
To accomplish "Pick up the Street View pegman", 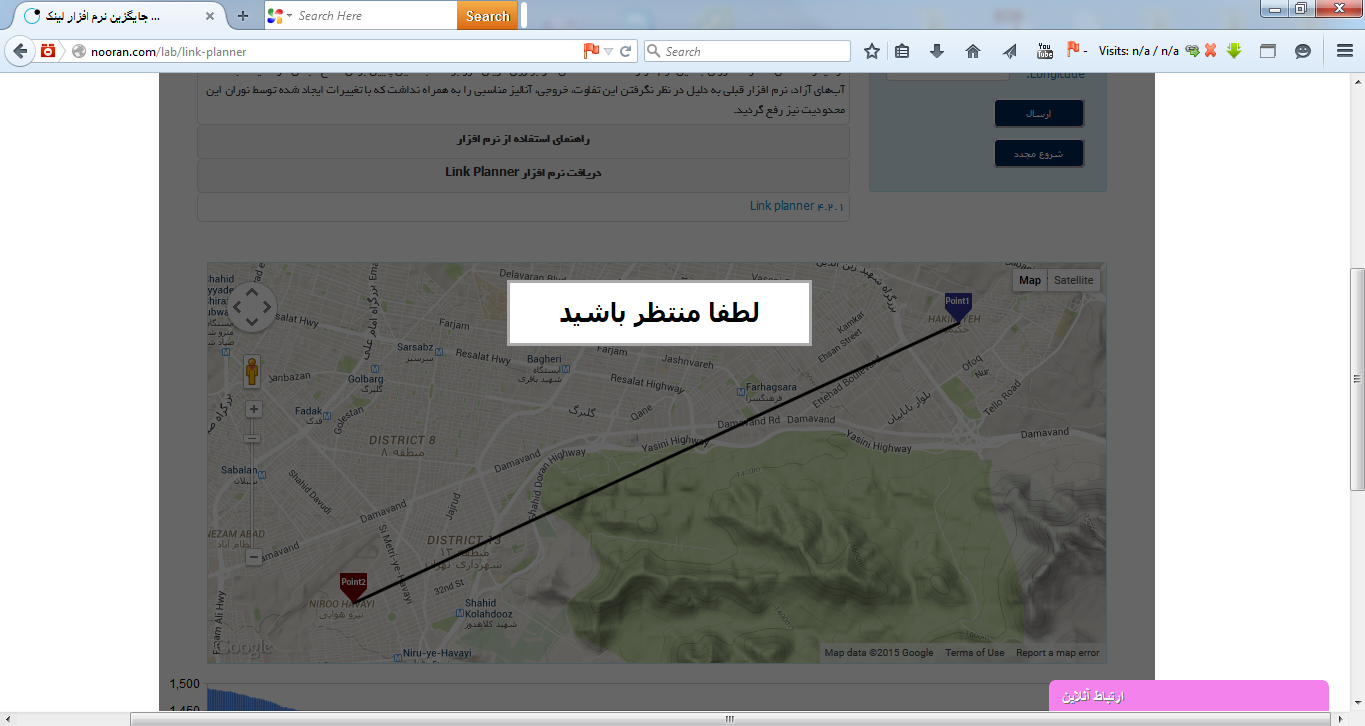I will pos(253,373).
